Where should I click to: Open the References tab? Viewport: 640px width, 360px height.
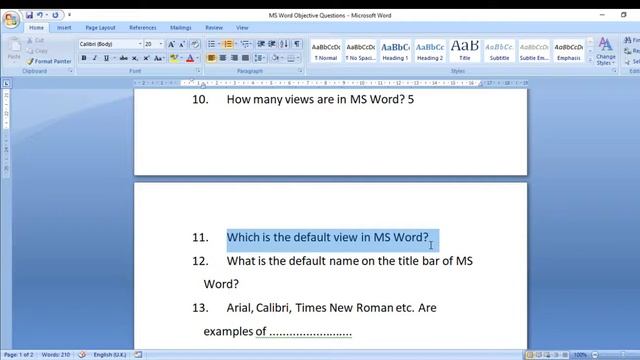(x=143, y=28)
